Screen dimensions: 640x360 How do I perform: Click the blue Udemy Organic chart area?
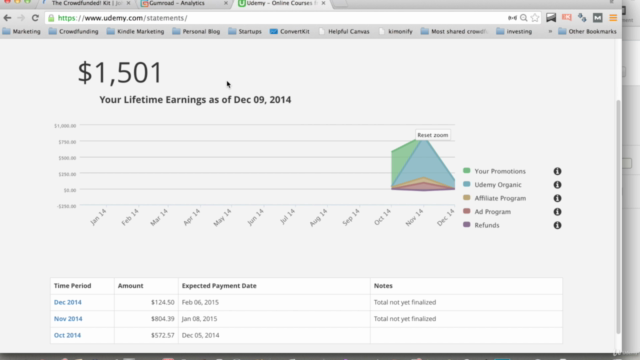(x=424, y=163)
